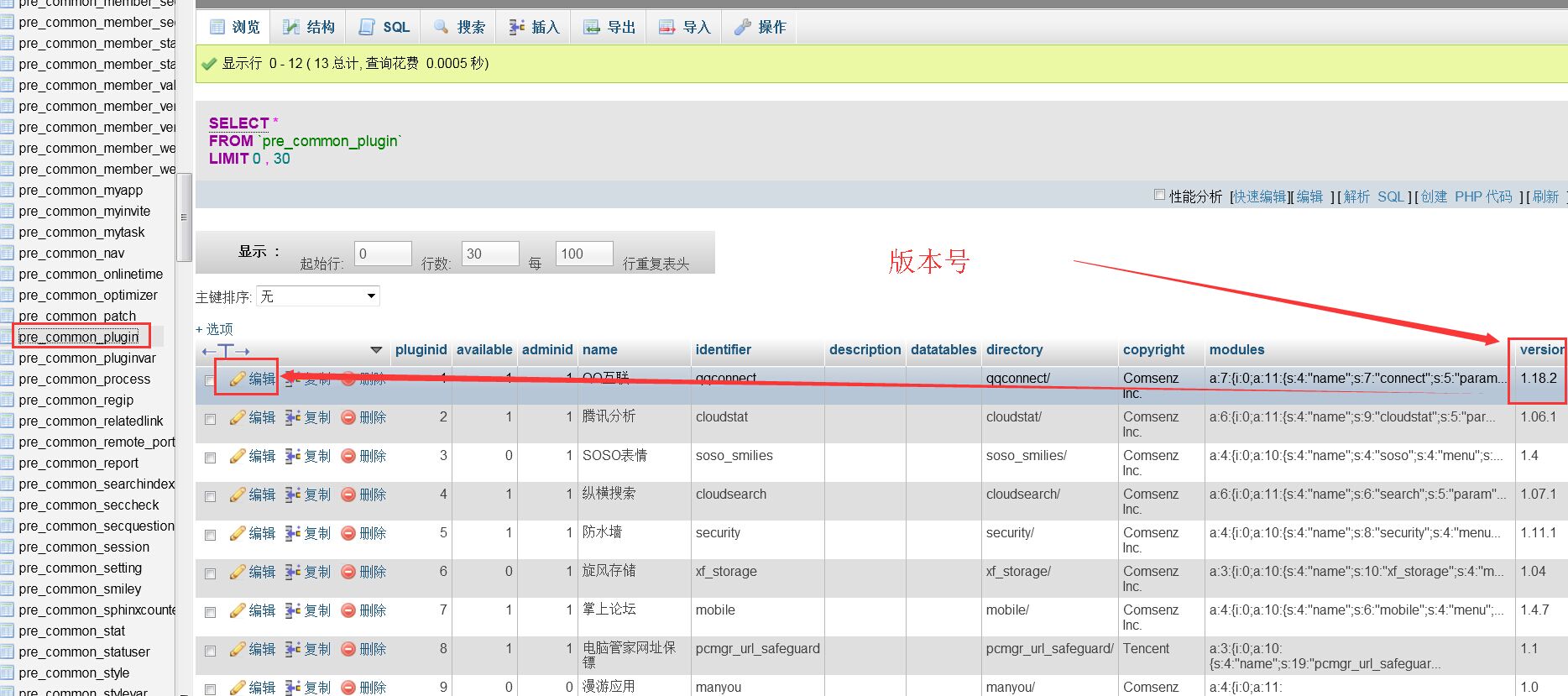Viewport: 1568px width, 696px height.
Task: Open the 操作 (Operations) tab
Action: [x=760, y=27]
